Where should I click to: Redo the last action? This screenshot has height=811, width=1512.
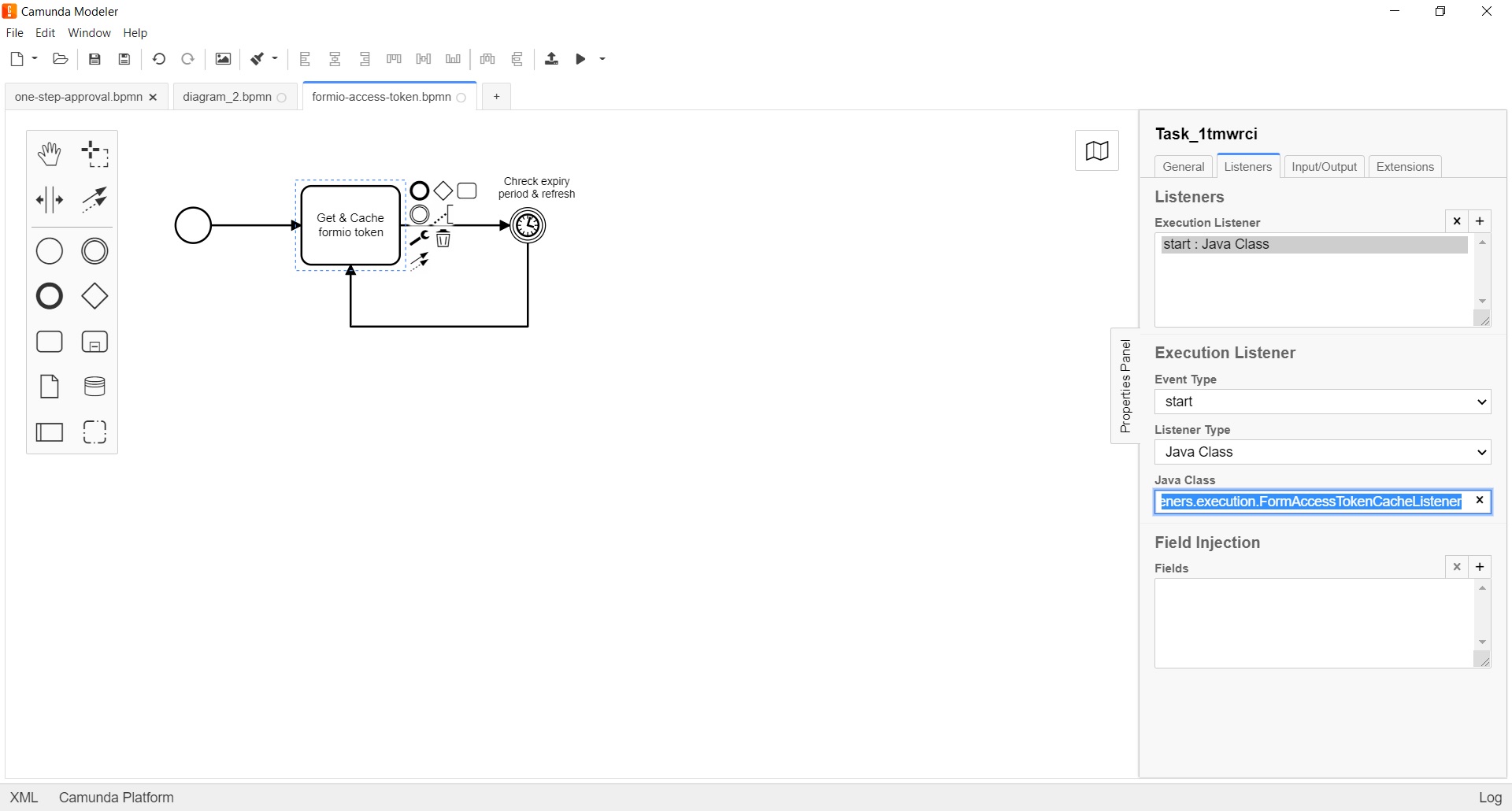point(188,59)
